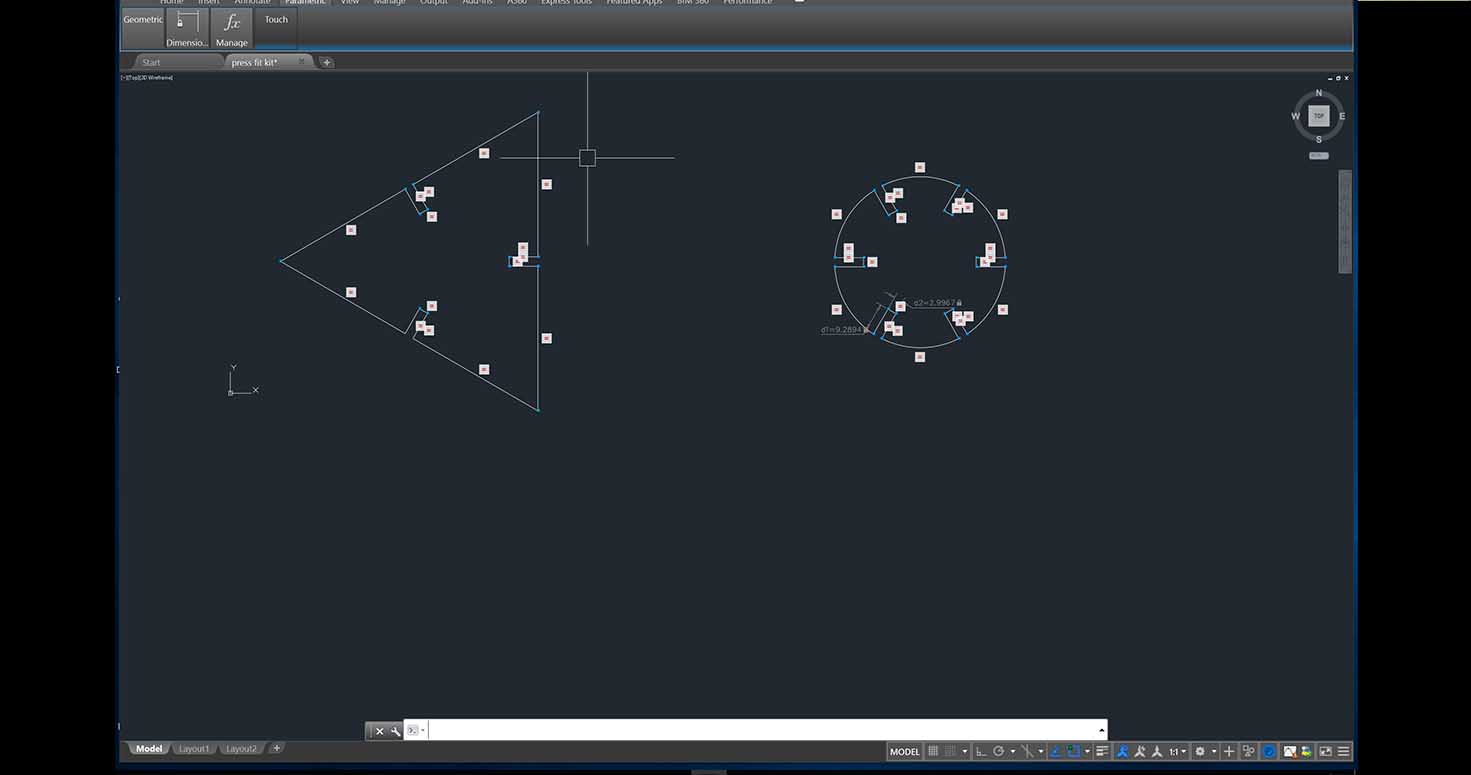
Task: Toggle annotation objects visibility
Action: click(x=1122, y=751)
